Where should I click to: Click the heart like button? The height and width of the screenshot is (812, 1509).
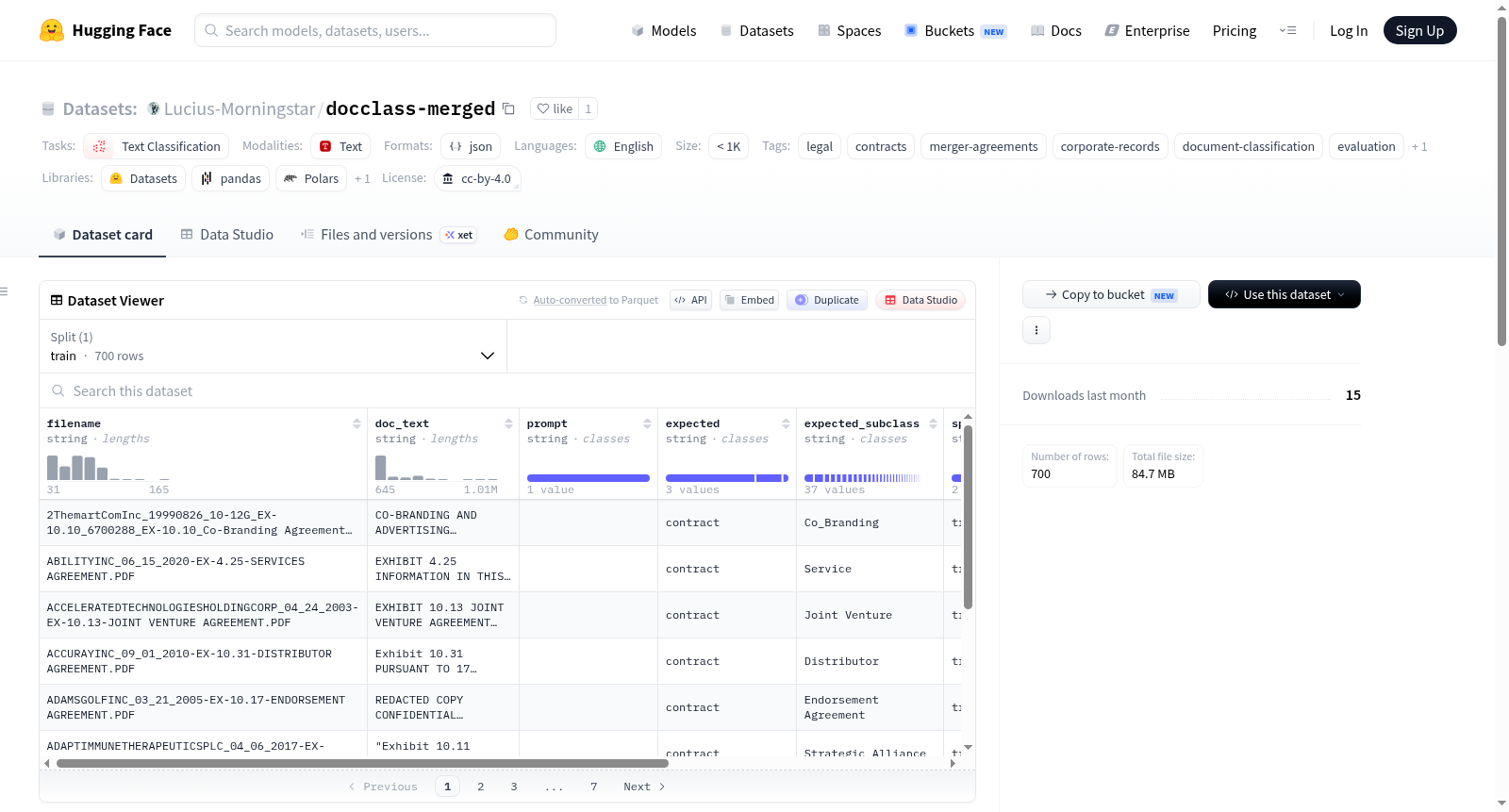555,108
